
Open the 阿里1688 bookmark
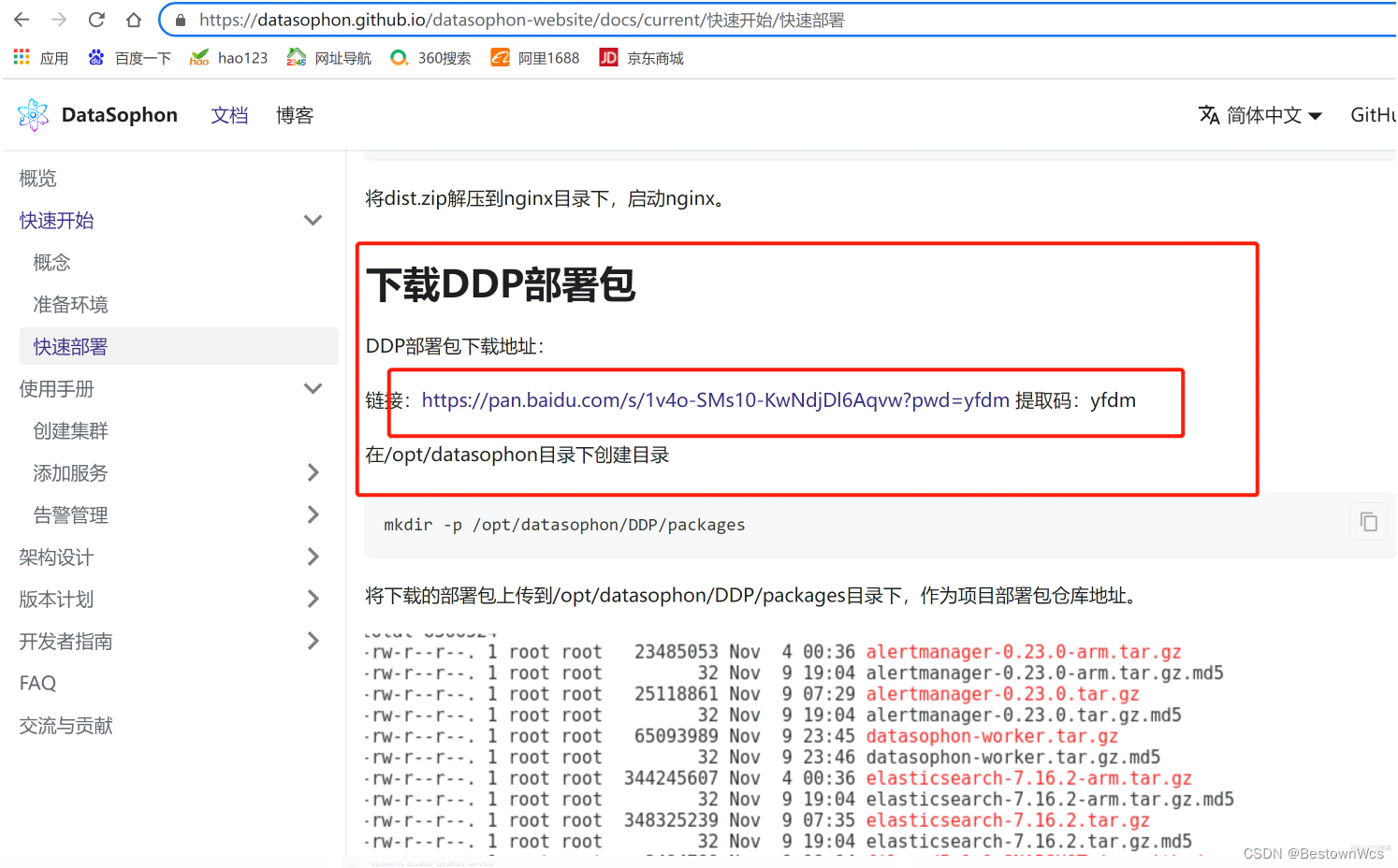[x=535, y=58]
